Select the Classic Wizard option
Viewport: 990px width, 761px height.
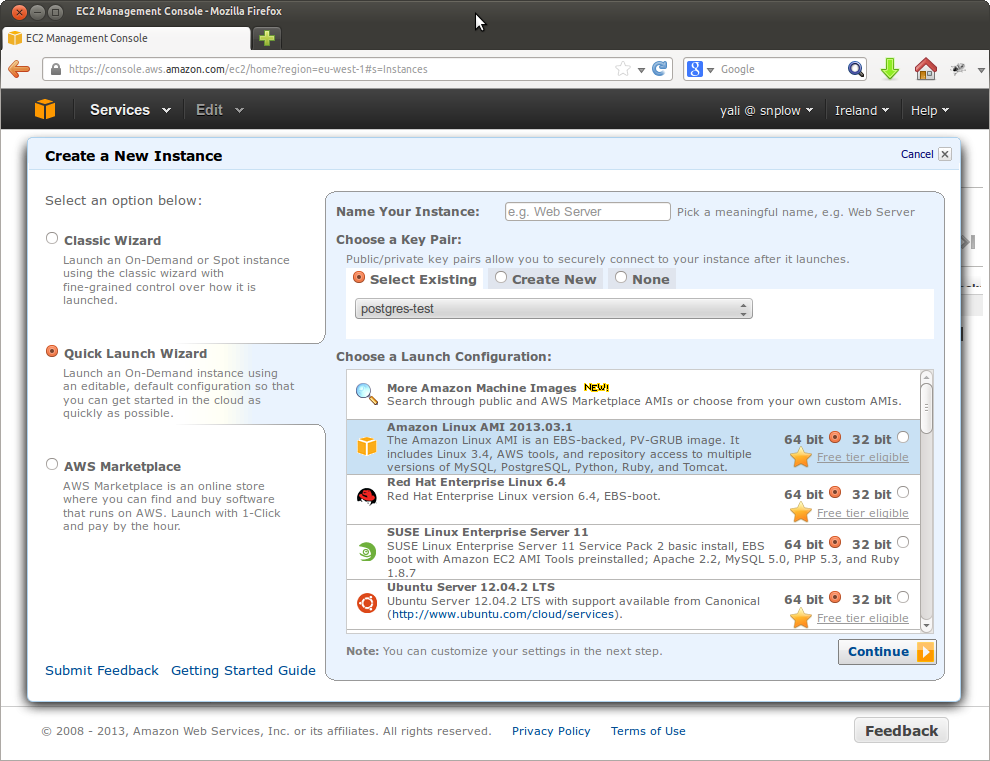pyautogui.click(x=52, y=239)
